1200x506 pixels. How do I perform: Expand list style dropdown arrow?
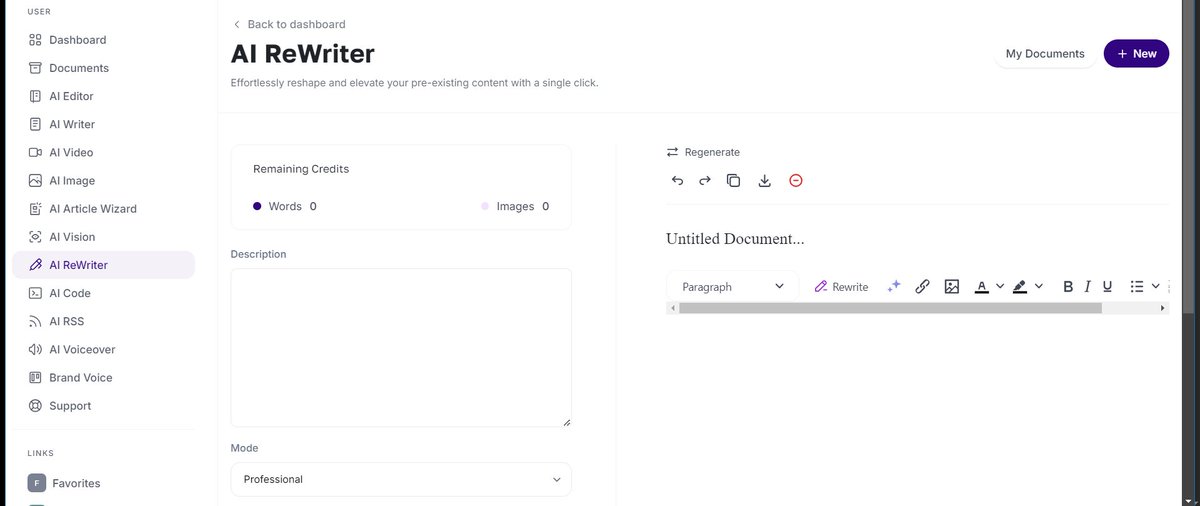(1156, 286)
